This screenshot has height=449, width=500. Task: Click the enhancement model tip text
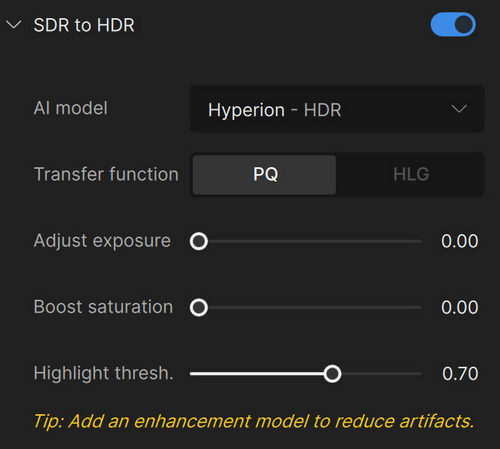[x=254, y=421]
